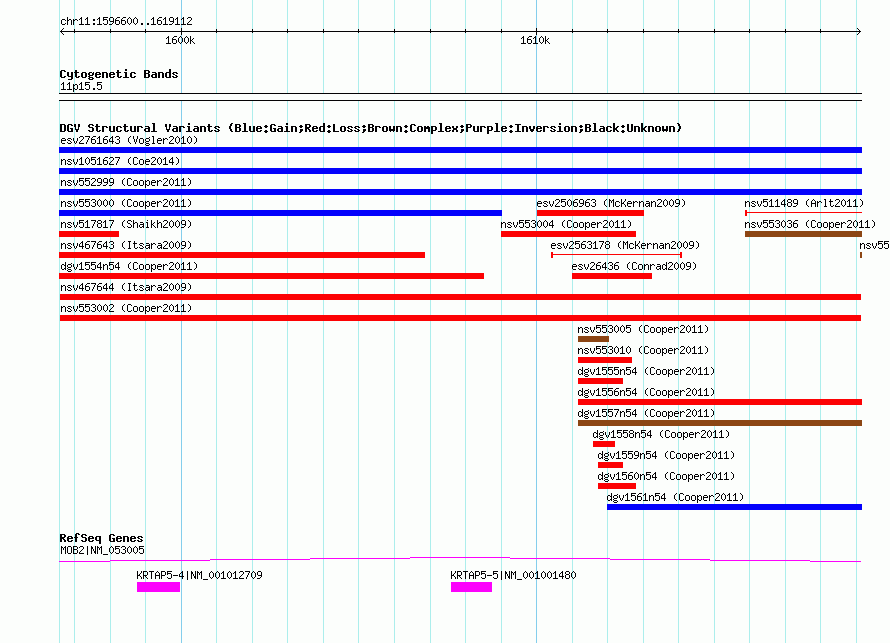Viewport: 890px width, 643px height.
Task: Click the nsv517817 (Shaikh2009) red loss bar
Action: (89, 234)
